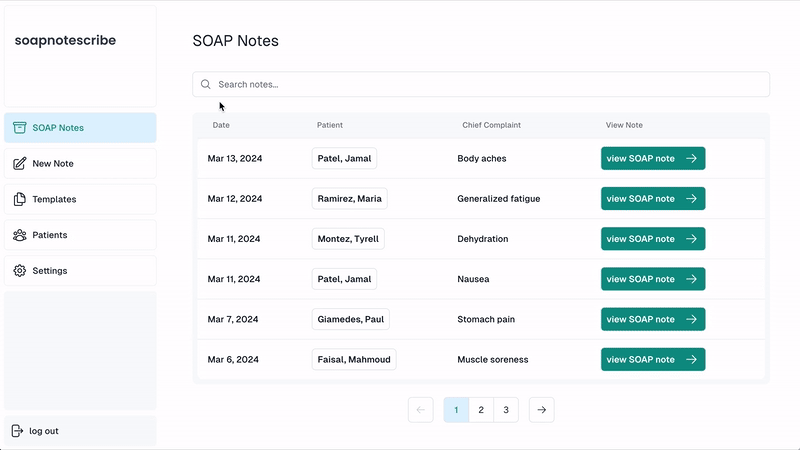Click the Dehydration complaint text
Viewport: 800px width, 450px height.
[x=483, y=239]
